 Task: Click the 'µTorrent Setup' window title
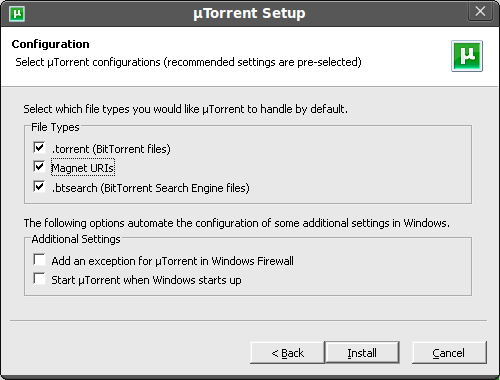tap(249, 13)
